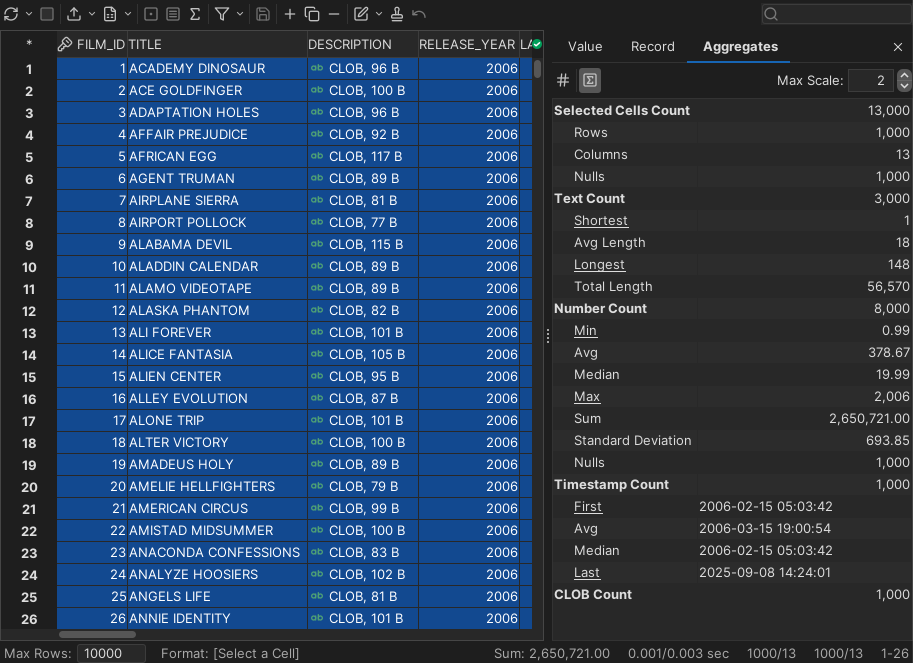913x663 pixels.
Task: Click the calculate aggregates sigma icon
Action: pos(194,14)
